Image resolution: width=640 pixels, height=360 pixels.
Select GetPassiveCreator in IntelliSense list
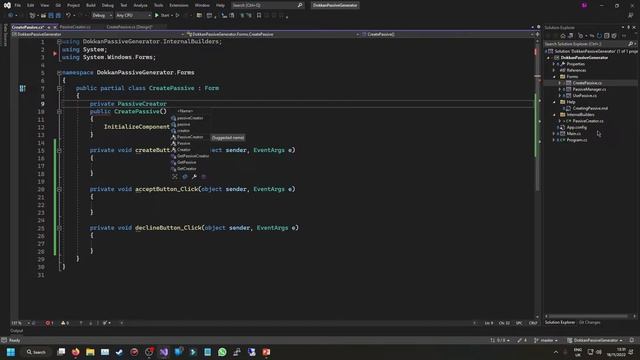tap(190, 156)
